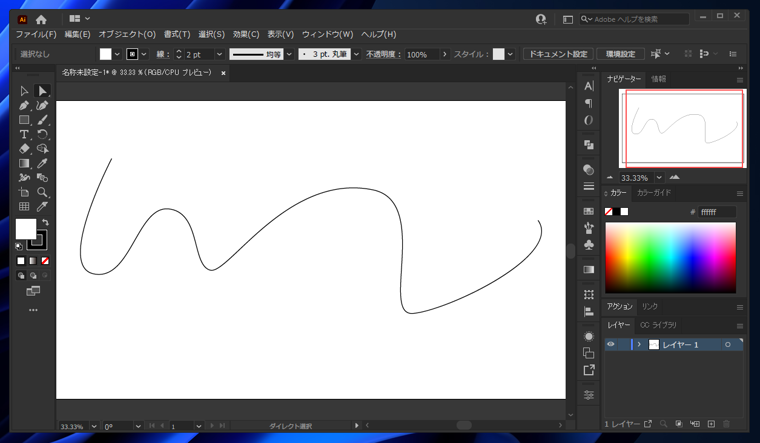The width and height of the screenshot is (760, 443).
Task: Swap fill and stroke arrow icon
Action: coord(45,222)
